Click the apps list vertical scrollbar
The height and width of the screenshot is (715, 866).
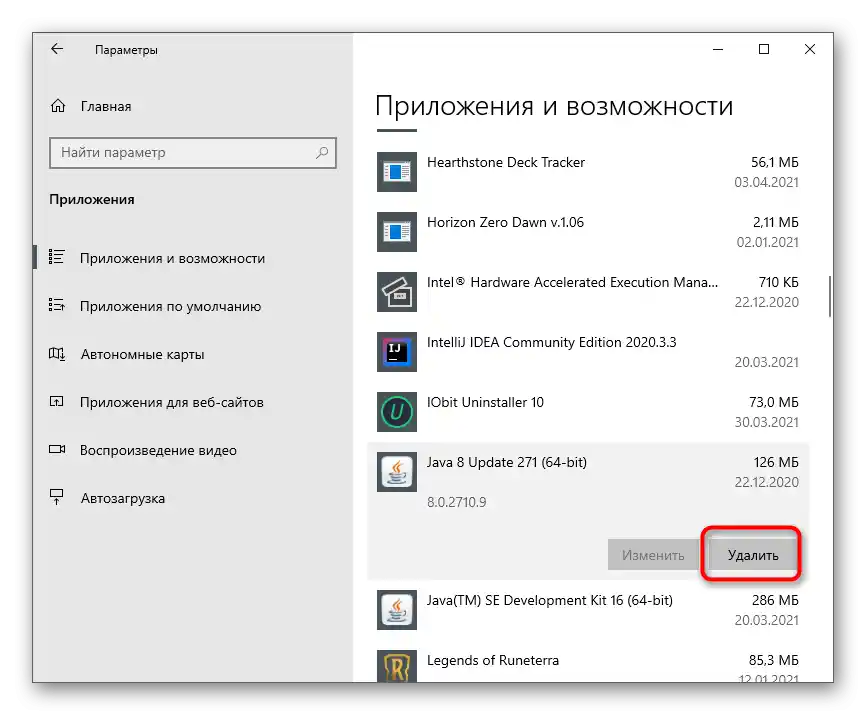pos(830,296)
